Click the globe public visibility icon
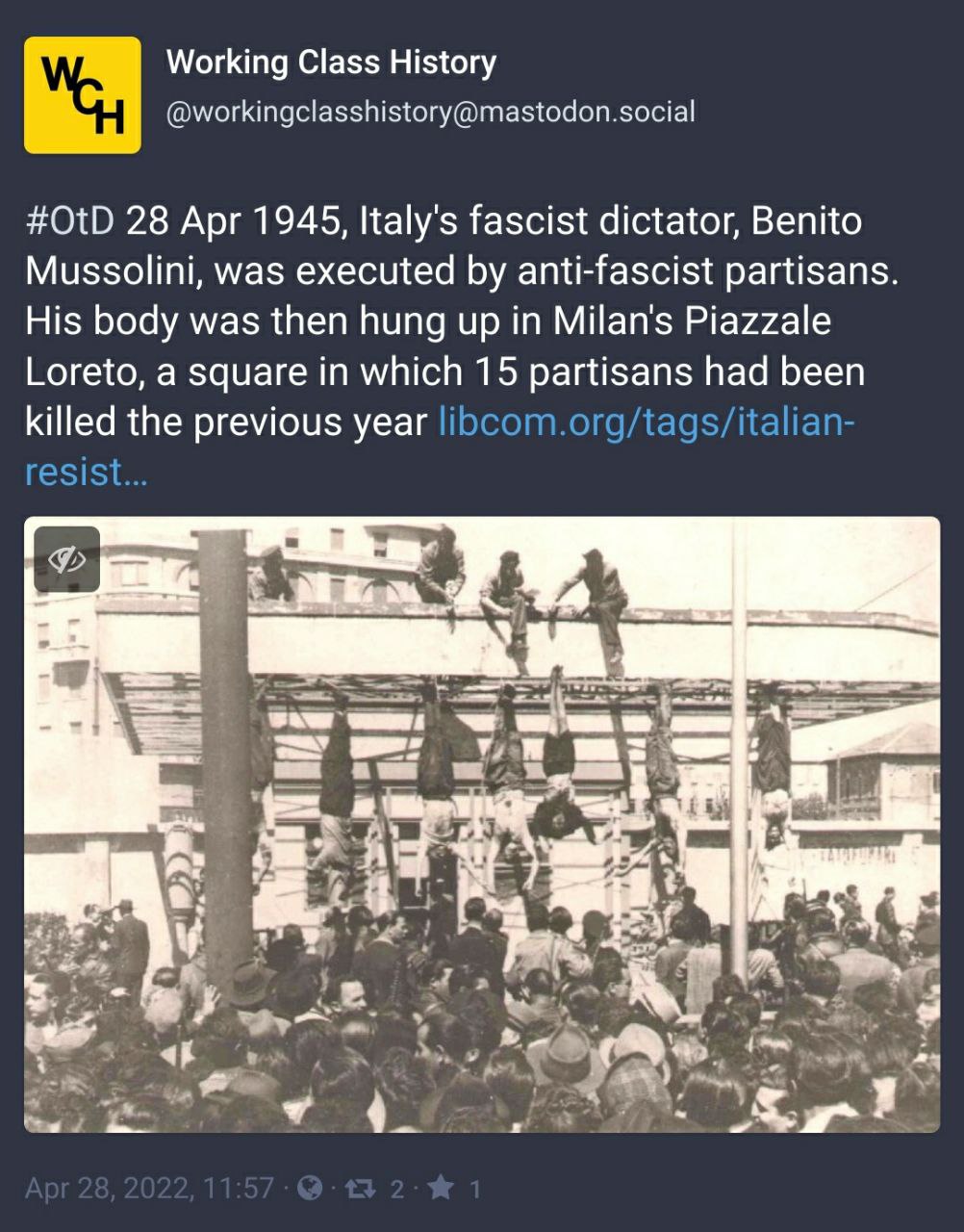The width and height of the screenshot is (964, 1232). tap(310, 1190)
